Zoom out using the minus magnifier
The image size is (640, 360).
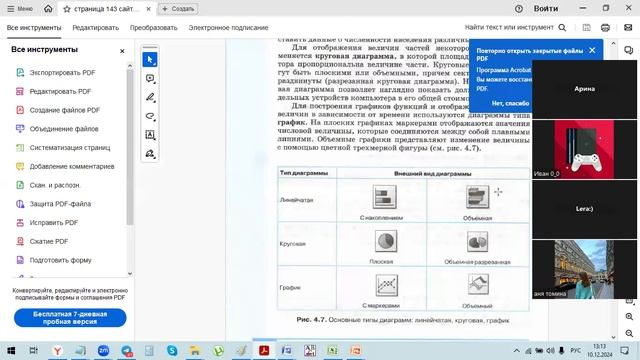(x=629, y=333)
